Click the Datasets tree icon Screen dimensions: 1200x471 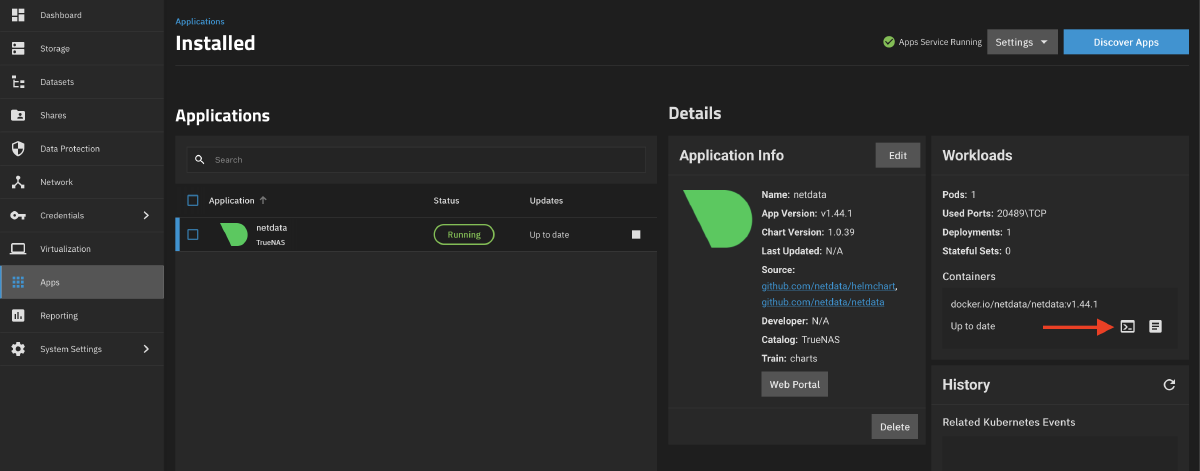click(17, 82)
